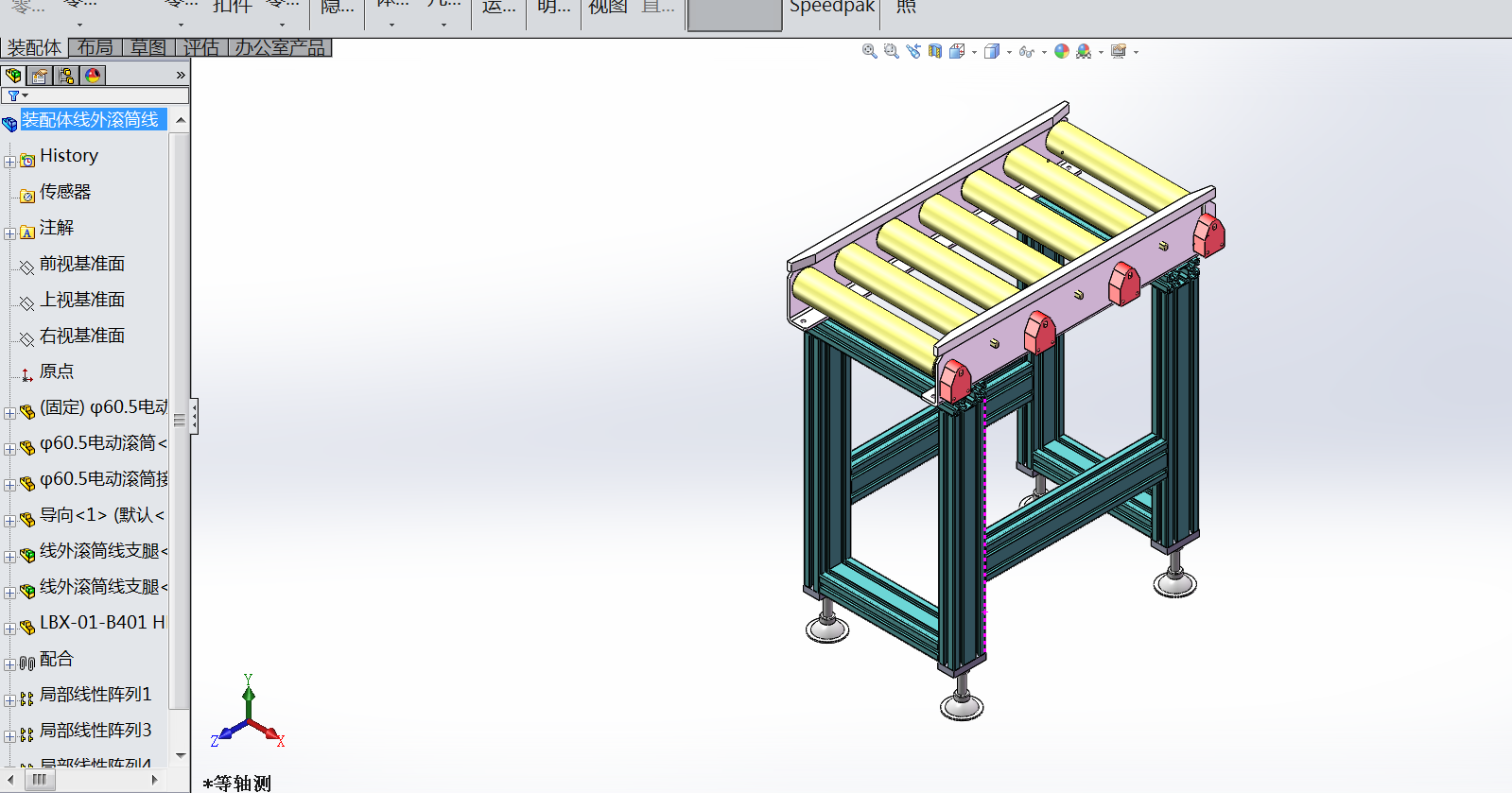Click the Hide/Show Items glasses icon
The height and width of the screenshot is (793, 1512).
point(1027,52)
